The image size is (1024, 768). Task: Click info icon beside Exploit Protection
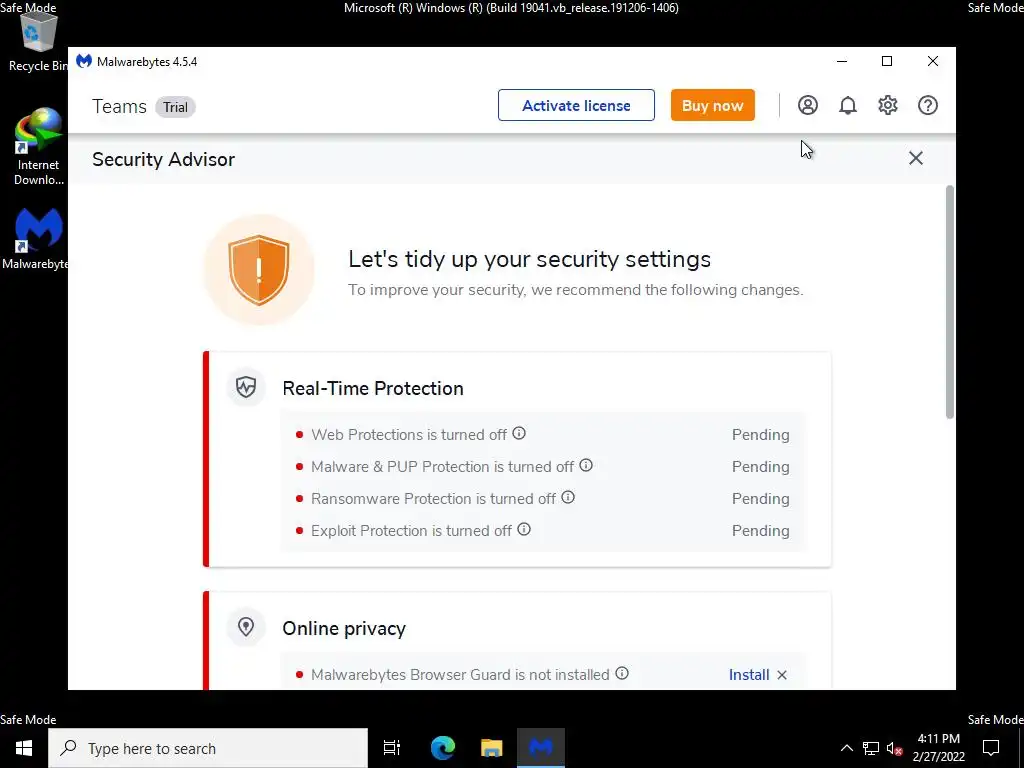coord(524,529)
